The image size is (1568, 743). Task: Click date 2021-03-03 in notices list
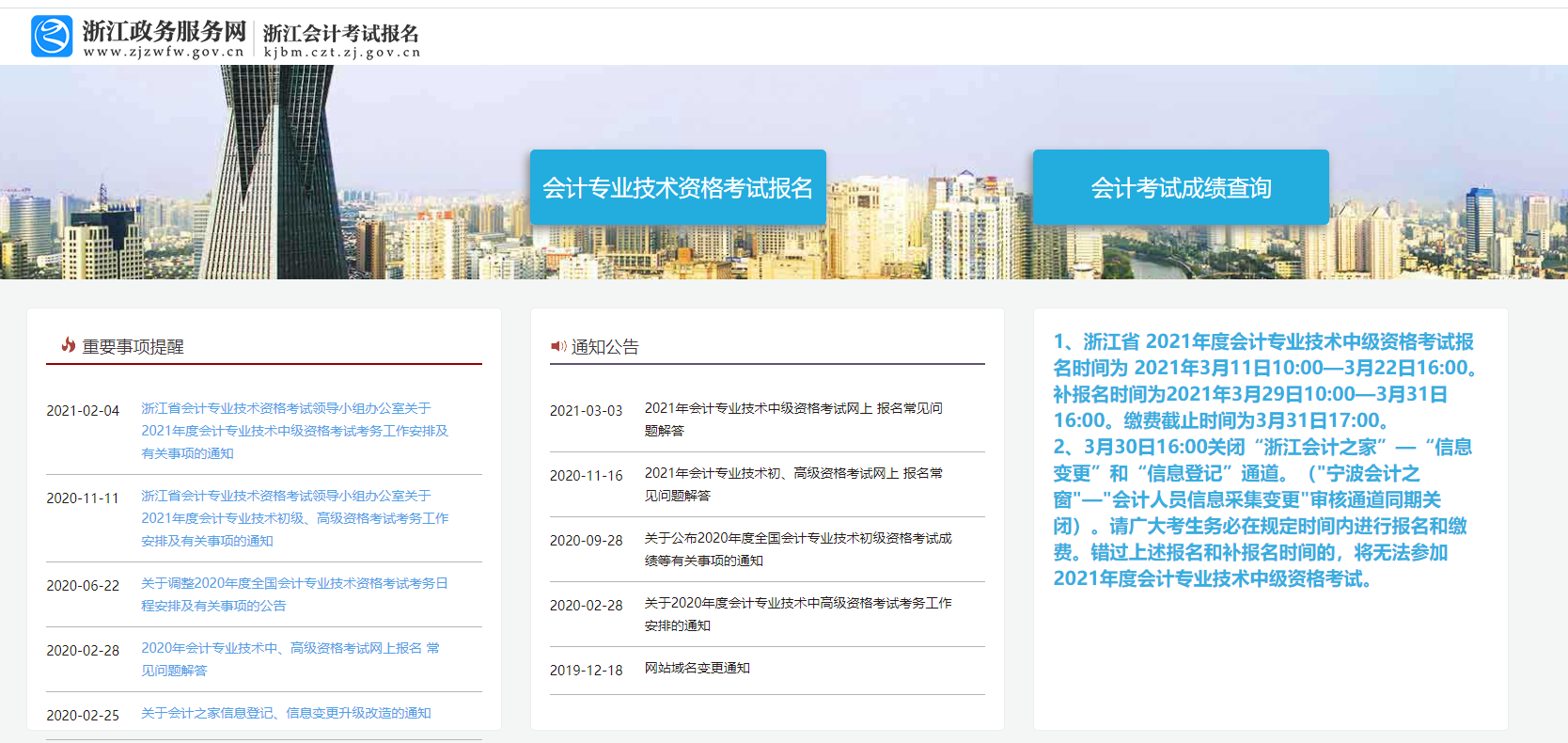[x=586, y=411]
